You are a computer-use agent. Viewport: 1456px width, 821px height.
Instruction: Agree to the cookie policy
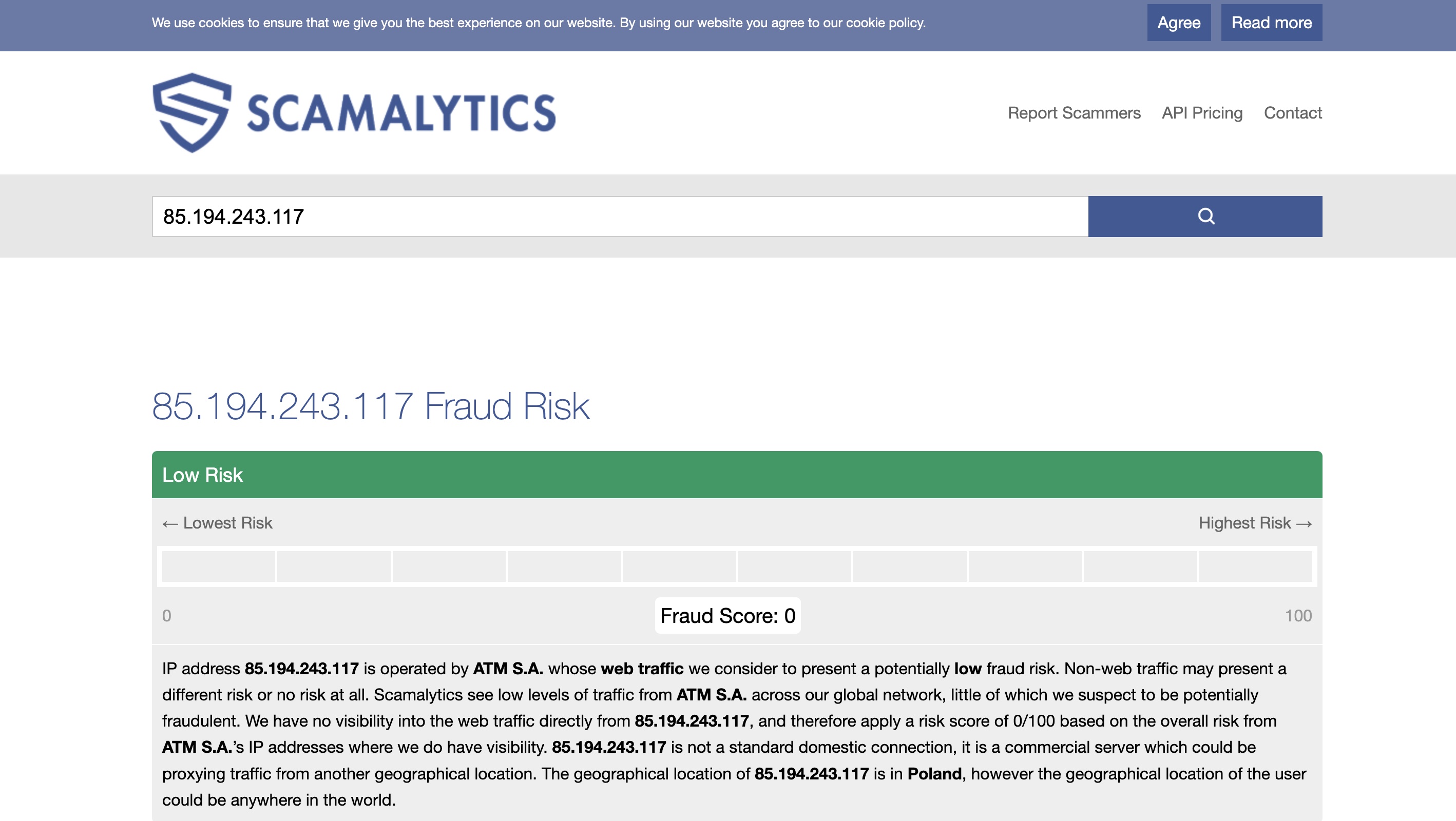(x=1178, y=23)
